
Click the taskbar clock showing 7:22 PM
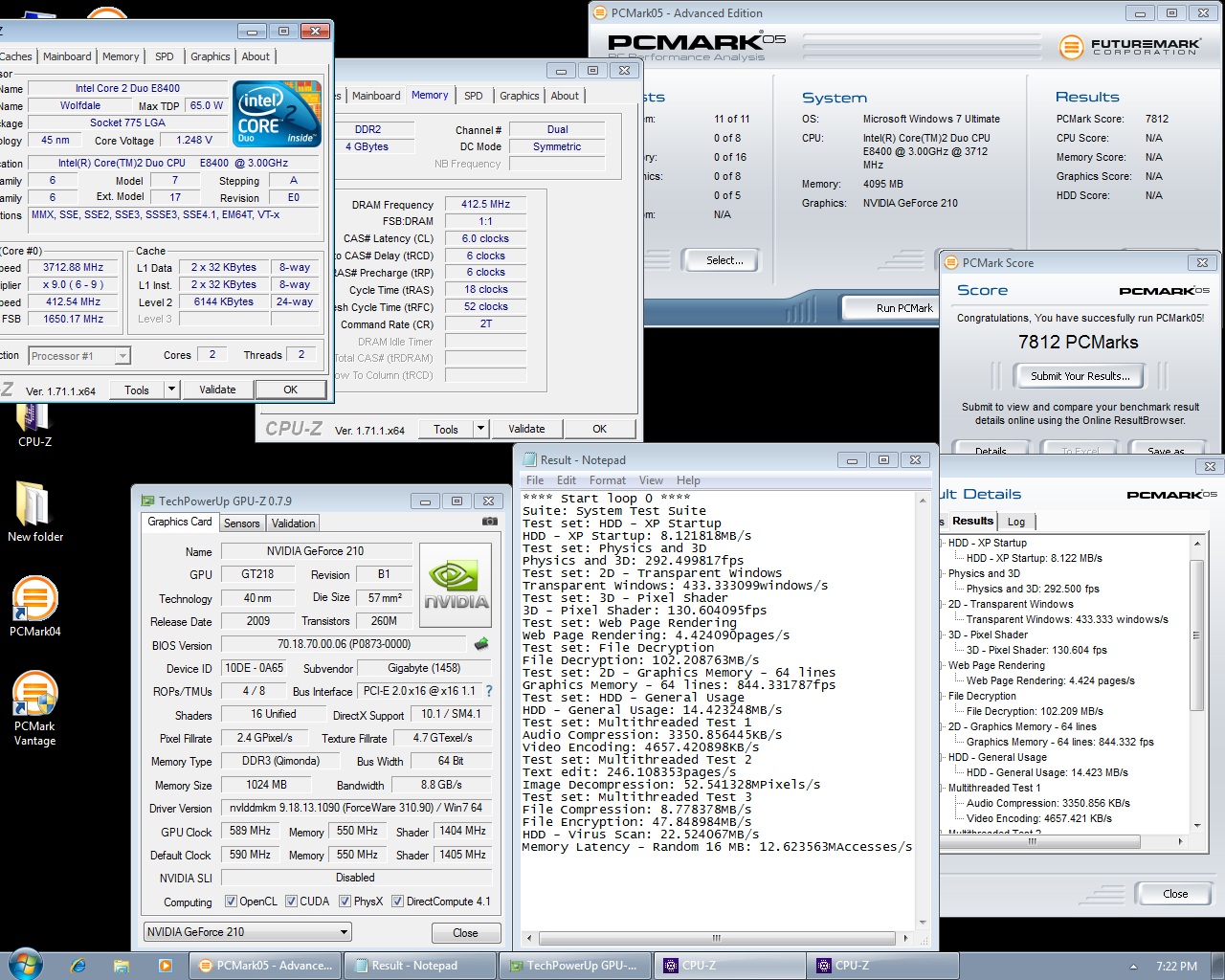(x=1176, y=967)
